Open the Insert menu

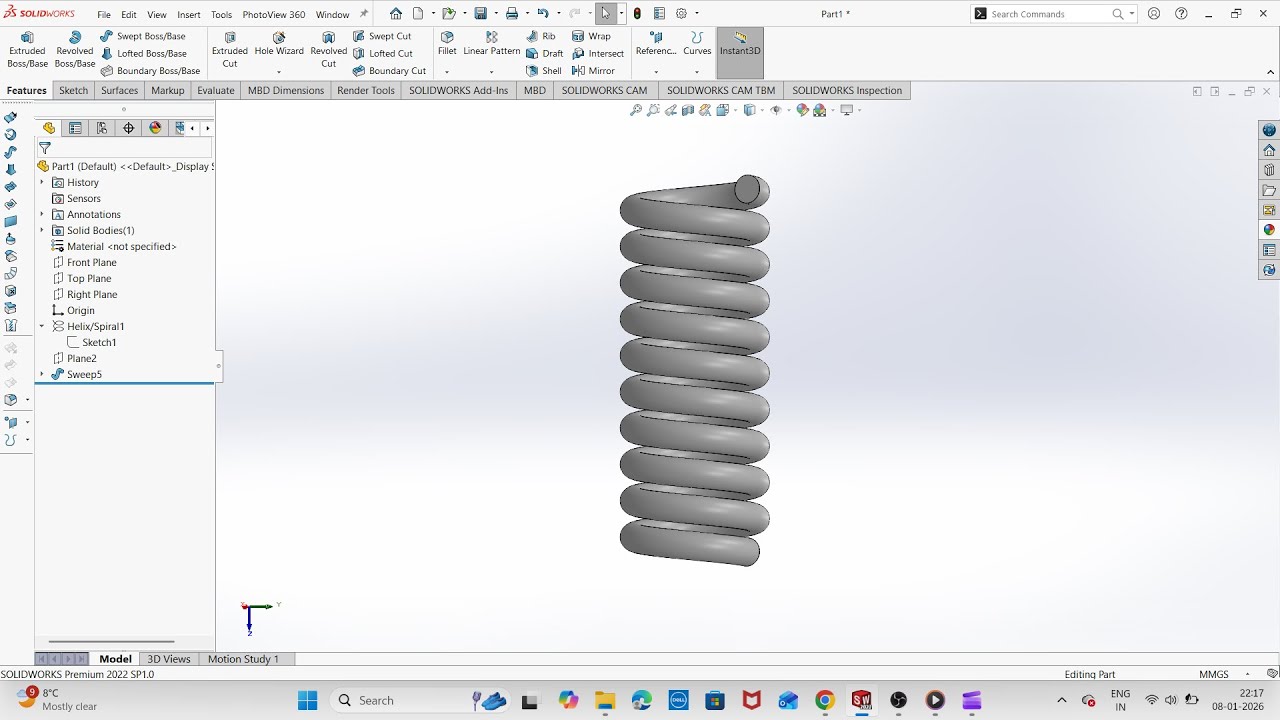[x=189, y=15]
